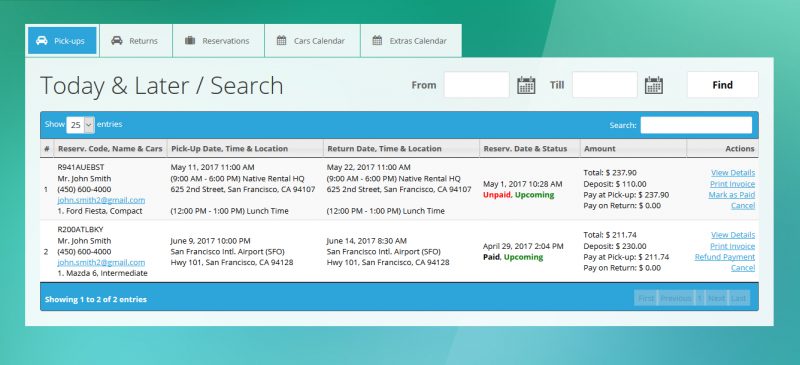The height and width of the screenshot is (365, 800).
Task: Open the Reservations tab
Action: click(x=218, y=41)
